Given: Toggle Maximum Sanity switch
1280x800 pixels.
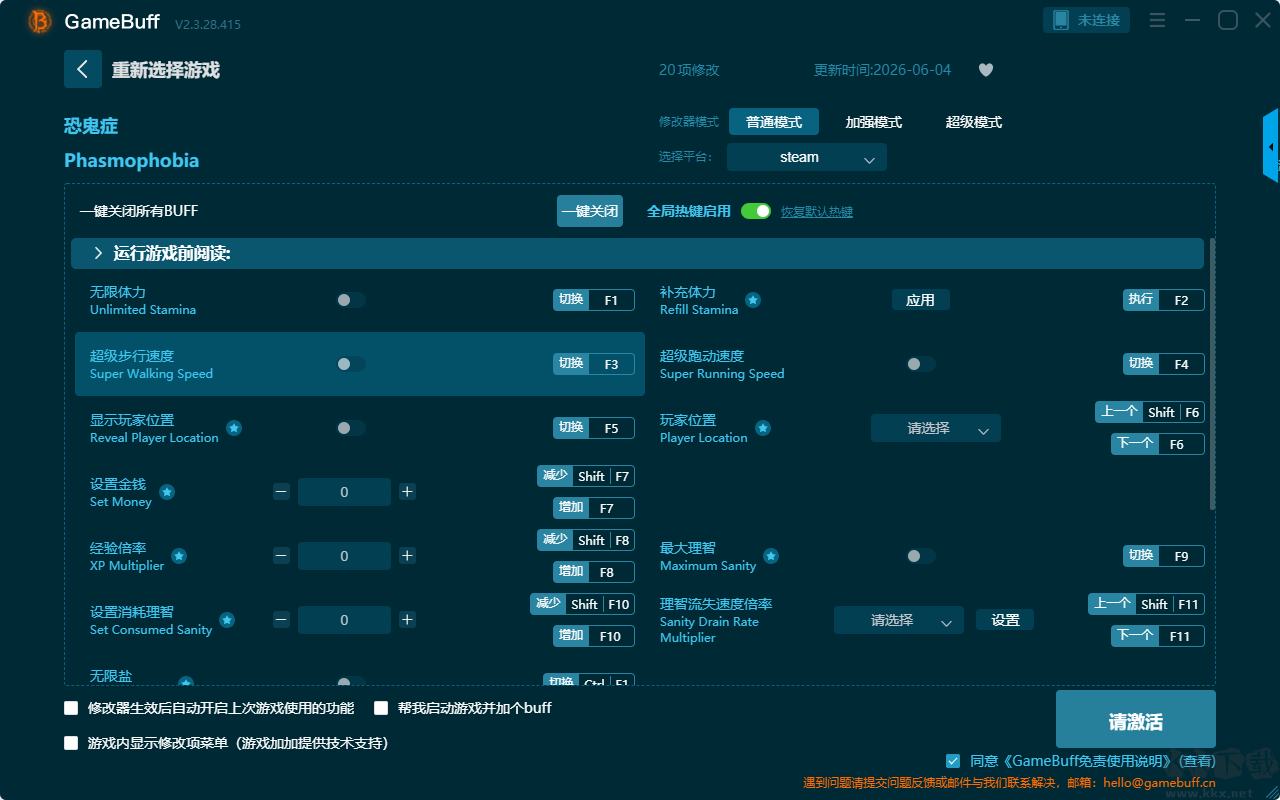Looking at the screenshot, I should coord(920,556).
